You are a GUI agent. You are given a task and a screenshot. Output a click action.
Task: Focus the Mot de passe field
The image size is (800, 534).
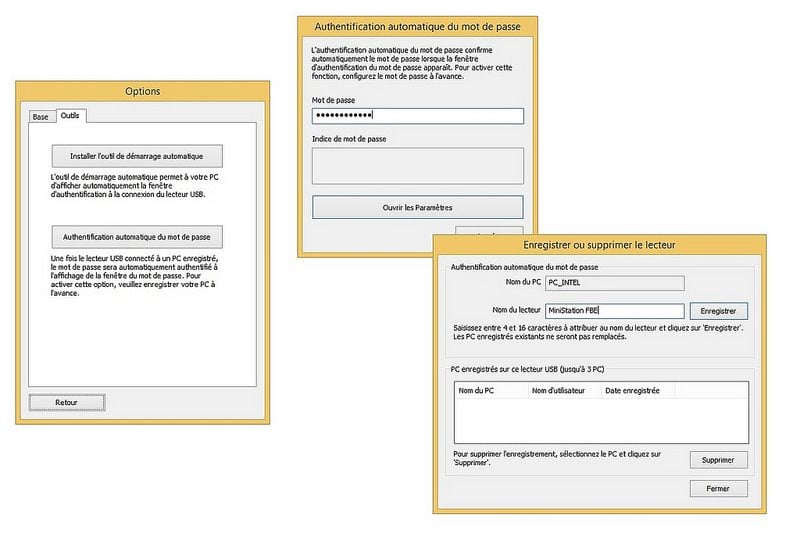[x=417, y=116]
